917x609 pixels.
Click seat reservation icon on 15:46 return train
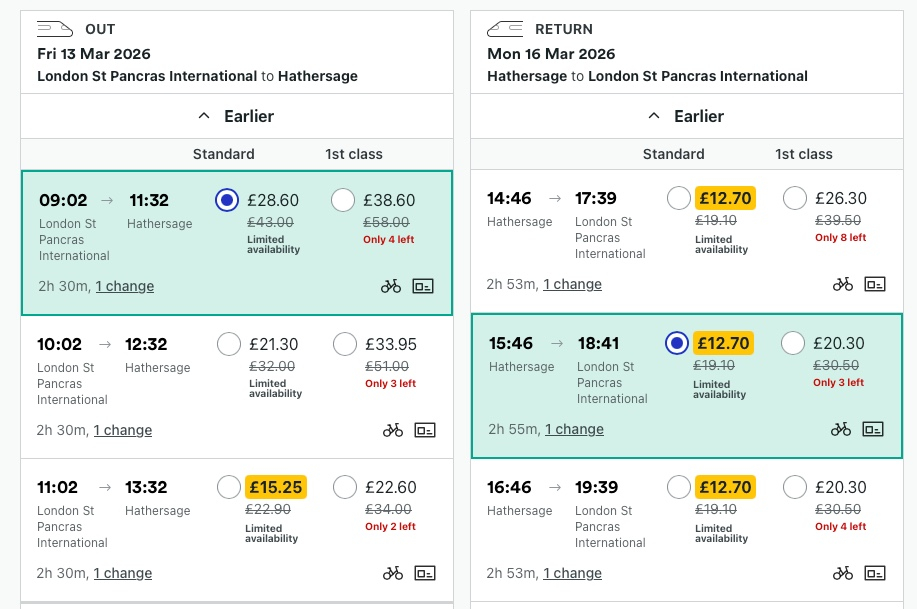coord(873,429)
